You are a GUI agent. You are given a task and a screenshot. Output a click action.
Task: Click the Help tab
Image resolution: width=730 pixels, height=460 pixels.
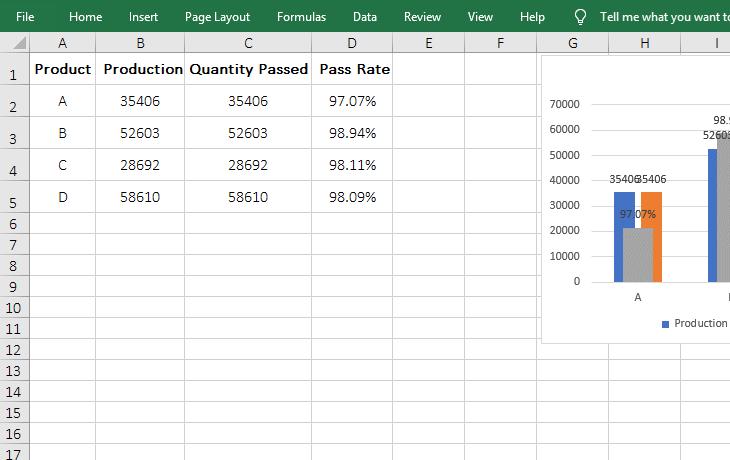pos(533,17)
